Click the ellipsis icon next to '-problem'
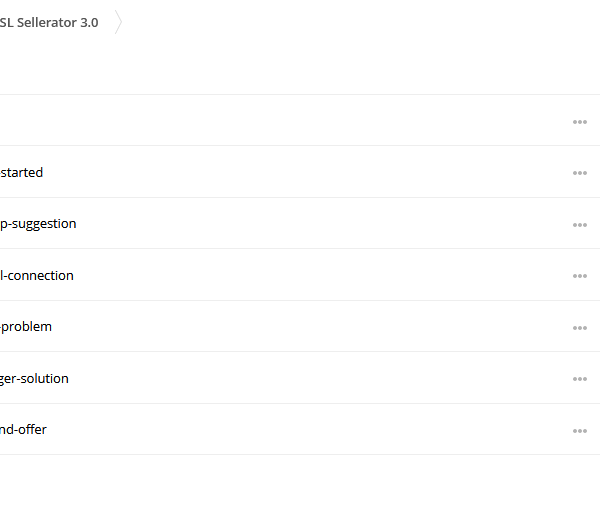 pos(580,328)
